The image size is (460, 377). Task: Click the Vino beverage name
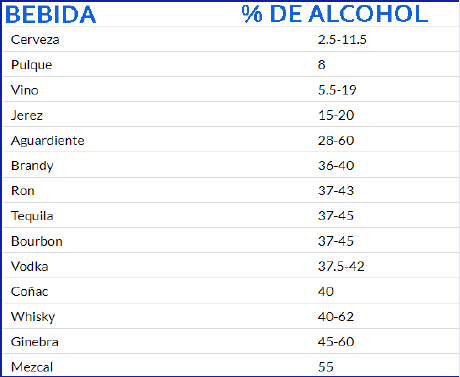tap(25, 90)
